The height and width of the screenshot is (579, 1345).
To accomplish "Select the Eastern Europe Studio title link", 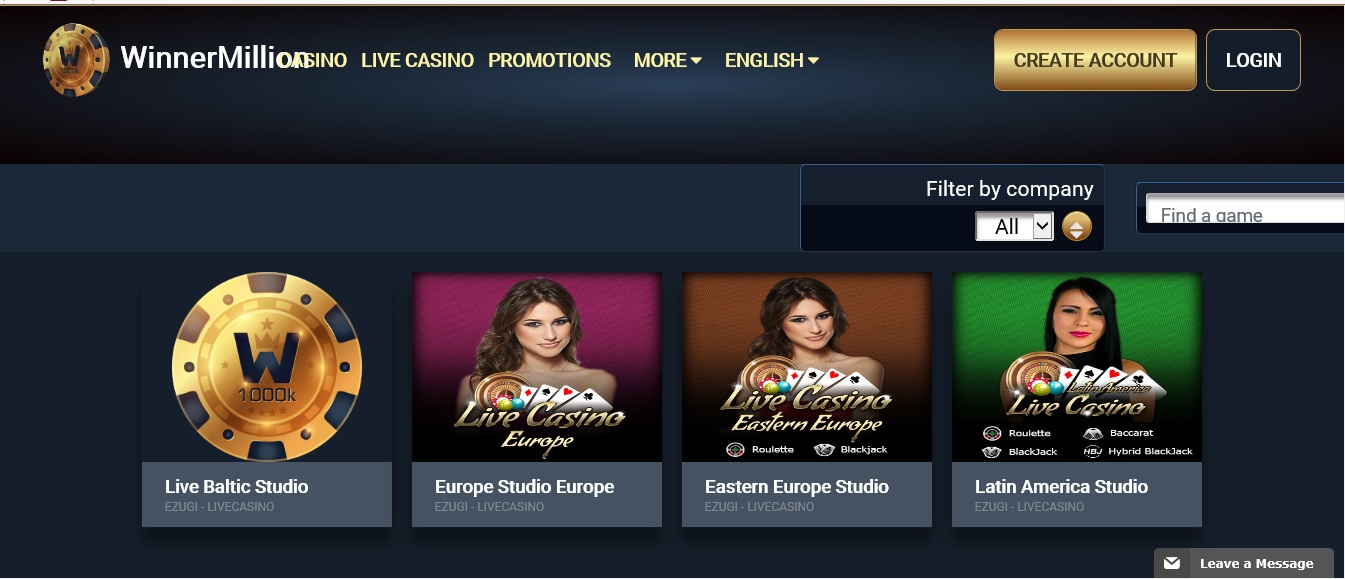I will (x=797, y=487).
